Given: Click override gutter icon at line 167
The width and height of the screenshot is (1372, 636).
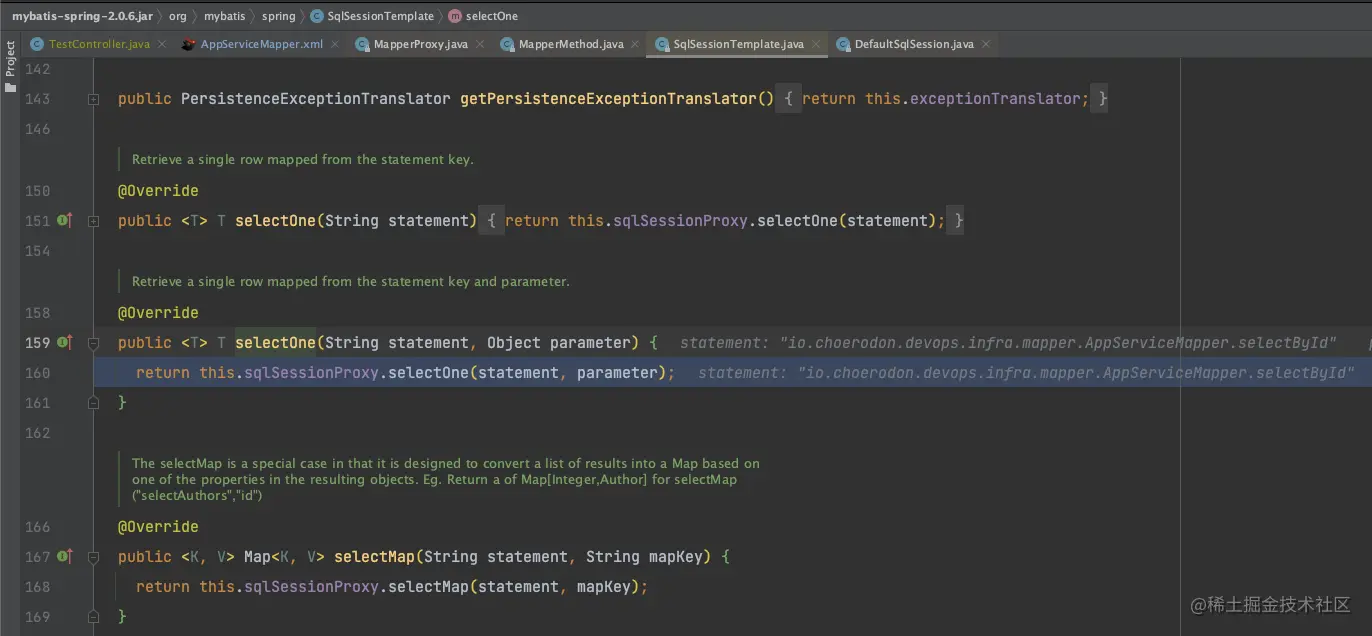Looking at the screenshot, I should pos(64,556).
